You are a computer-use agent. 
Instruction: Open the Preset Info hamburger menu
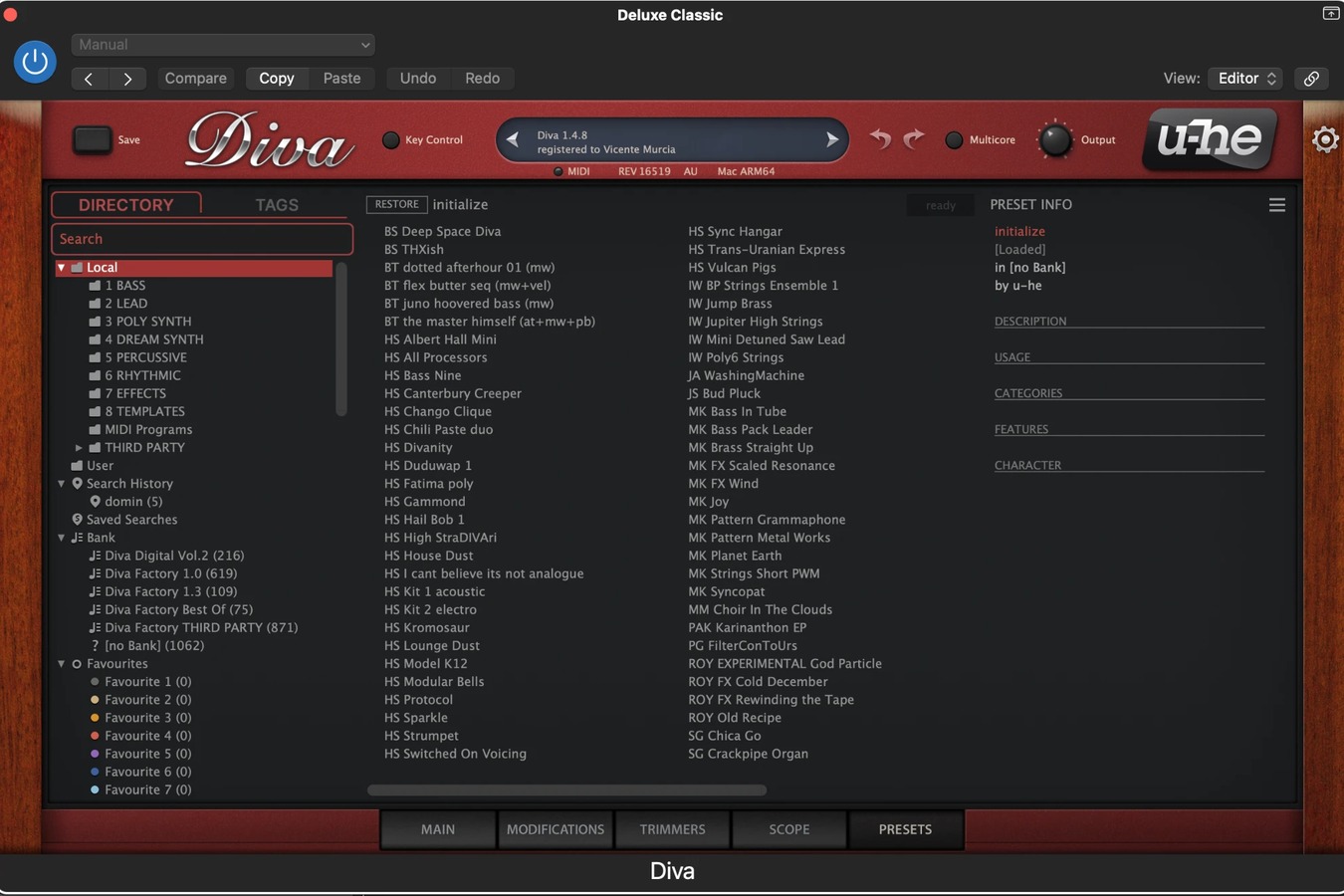pyautogui.click(x=1277, y=205)
